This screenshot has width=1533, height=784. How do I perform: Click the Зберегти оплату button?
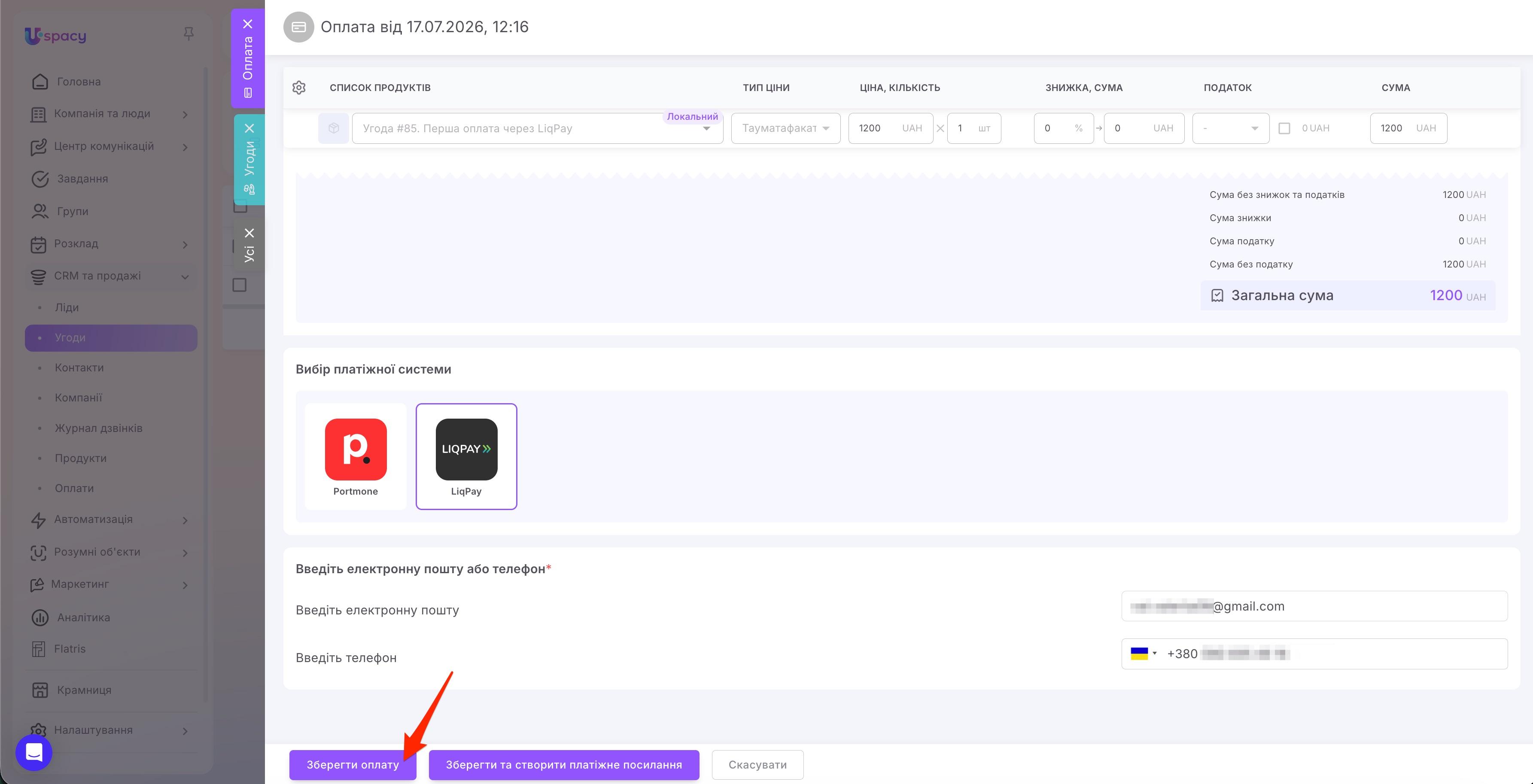[x=352, y=764]
